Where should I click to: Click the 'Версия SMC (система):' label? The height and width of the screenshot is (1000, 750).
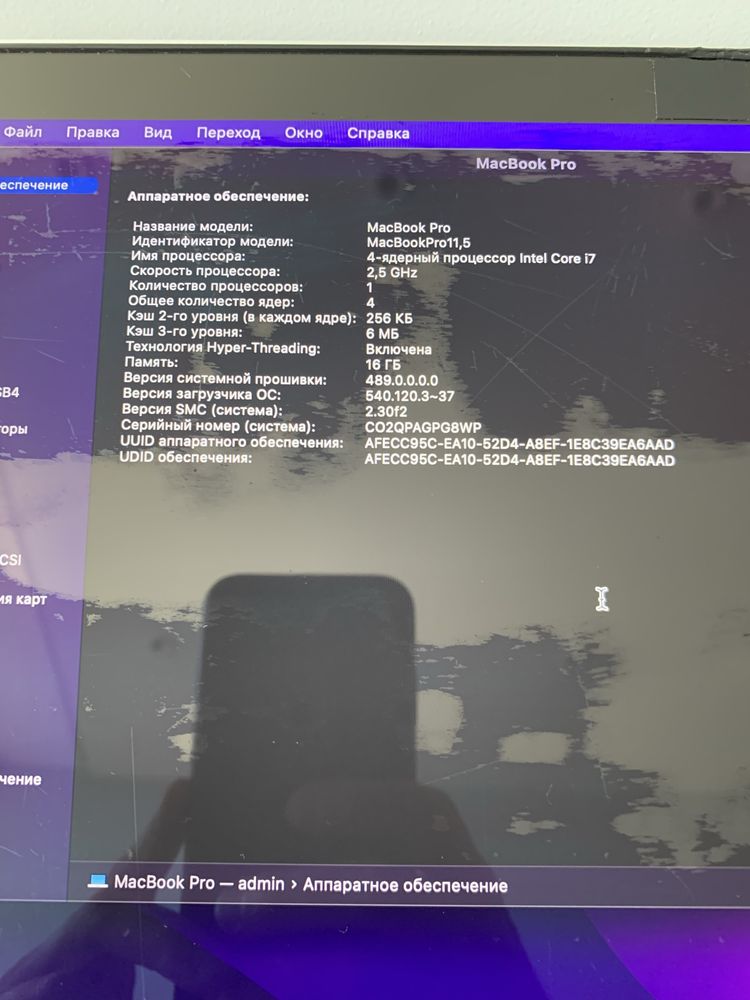click(202, 410)
